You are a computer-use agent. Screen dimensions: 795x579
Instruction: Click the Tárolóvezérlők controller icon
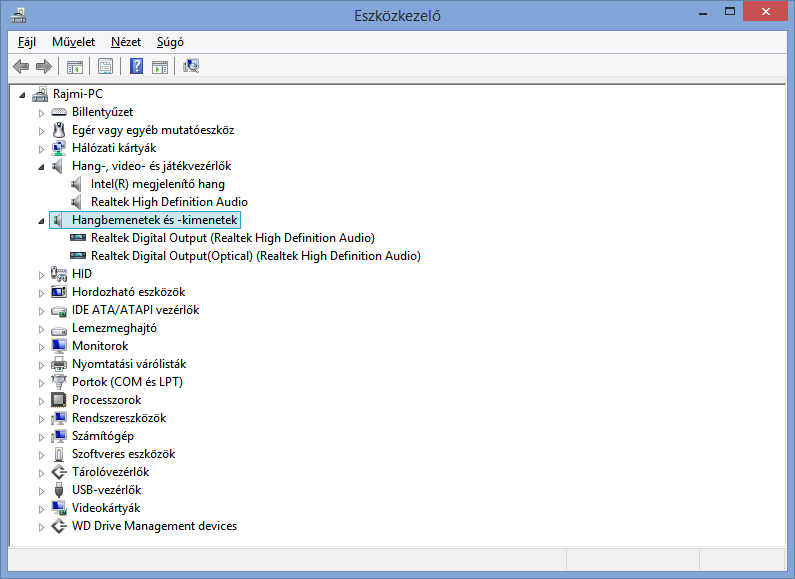pyautogui.click(x=59, y=472)
